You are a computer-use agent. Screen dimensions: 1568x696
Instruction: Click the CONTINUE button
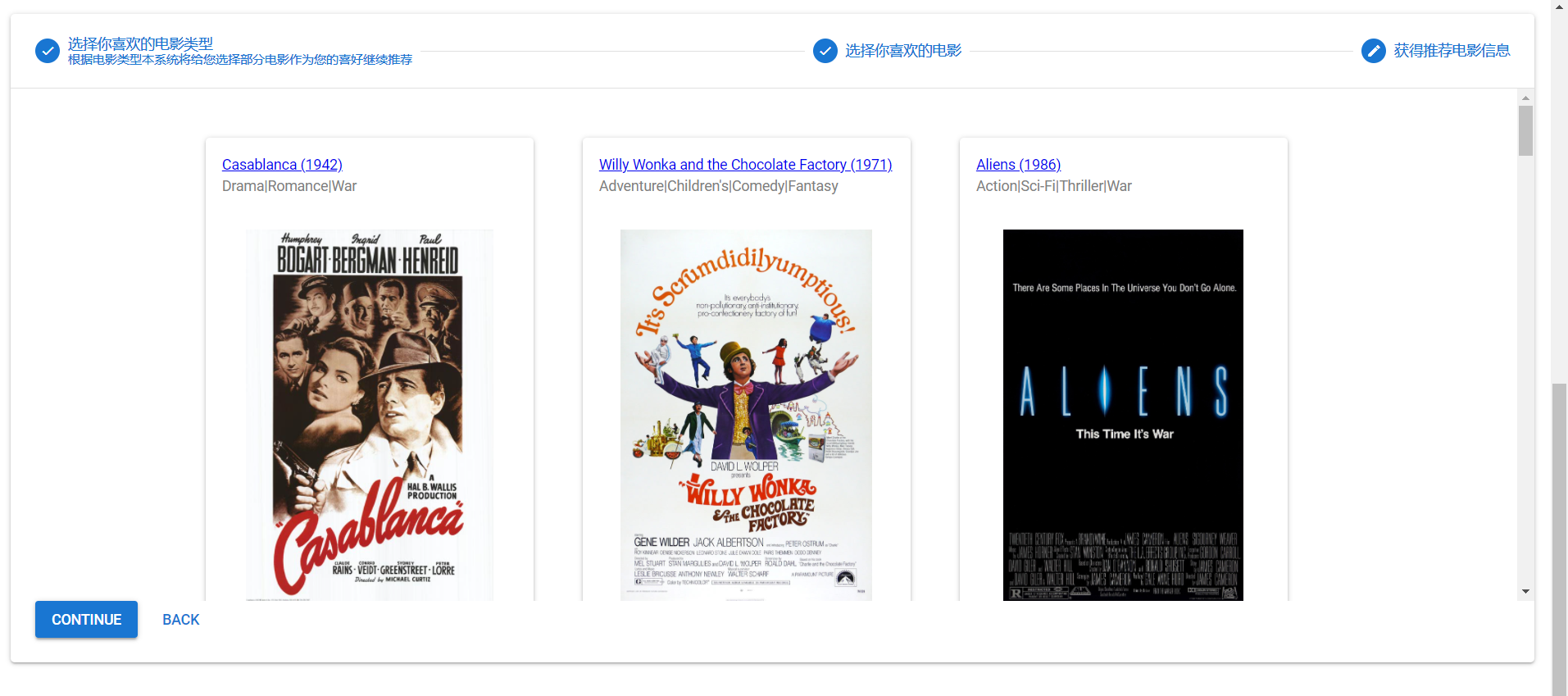tap(86, 620)
